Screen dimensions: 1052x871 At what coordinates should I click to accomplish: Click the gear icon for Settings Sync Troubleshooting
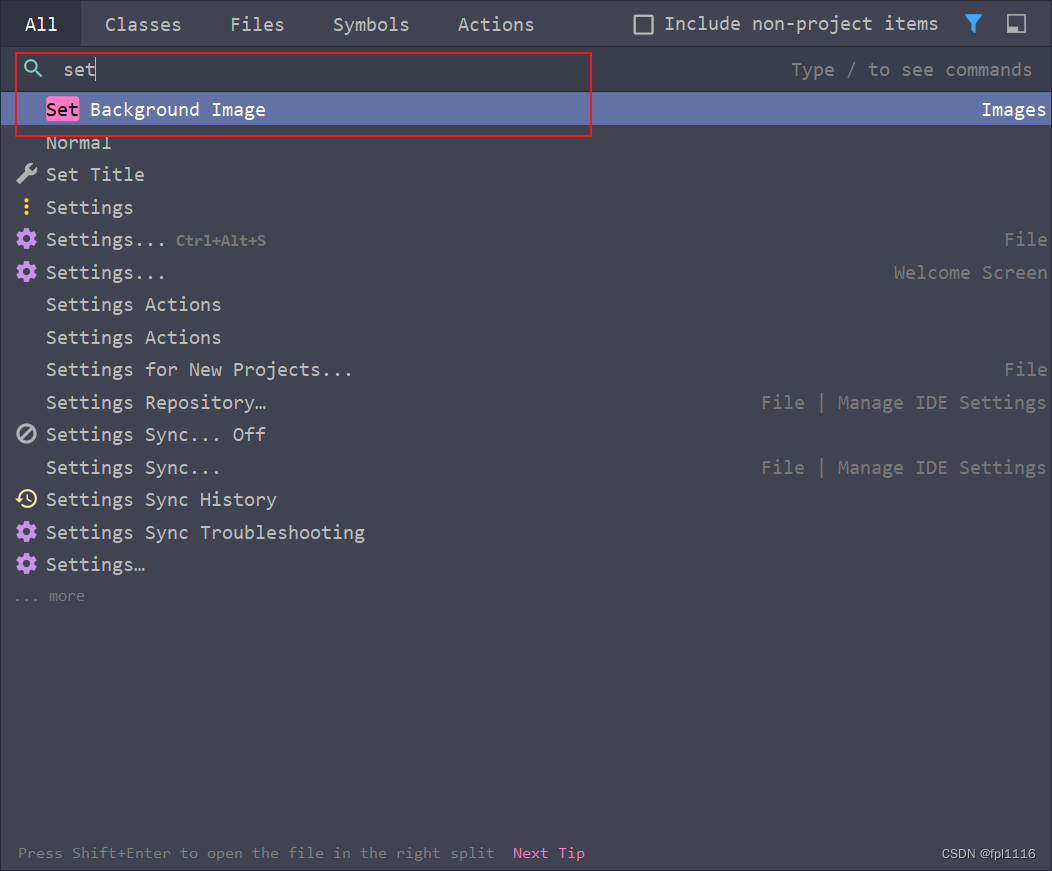(x=25, y=531)
